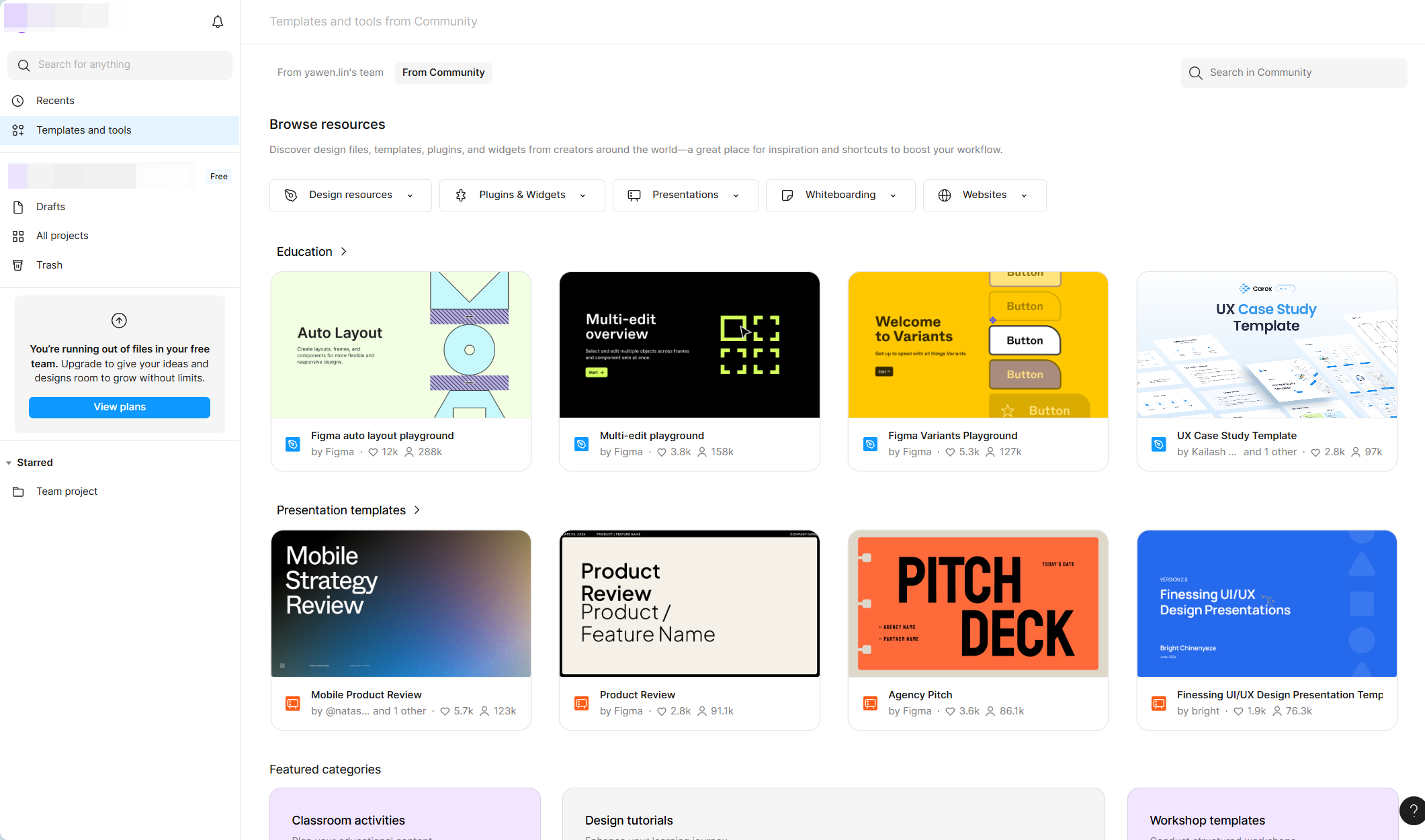The image size is (1425, 840).
Task: Go to Recents
Action: 120,101
